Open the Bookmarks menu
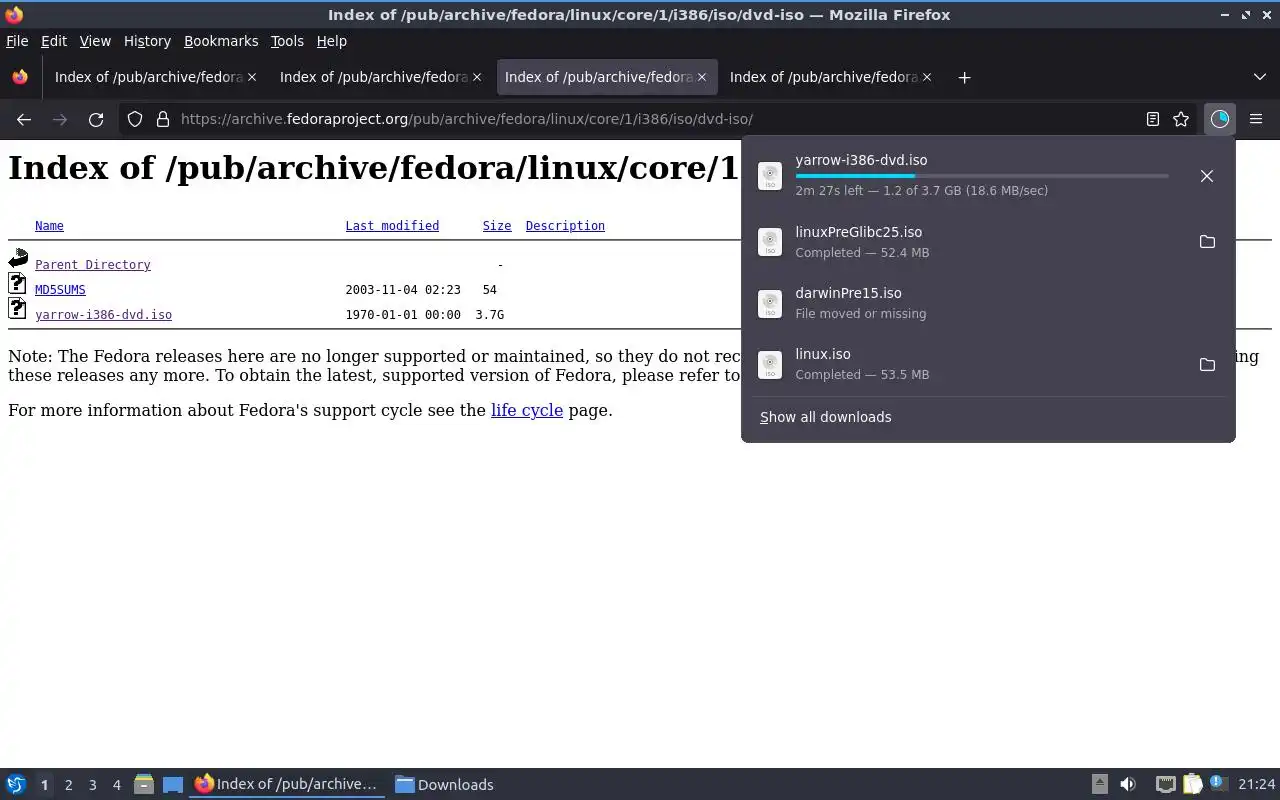 pyautogui.click(x=221, y=41)
